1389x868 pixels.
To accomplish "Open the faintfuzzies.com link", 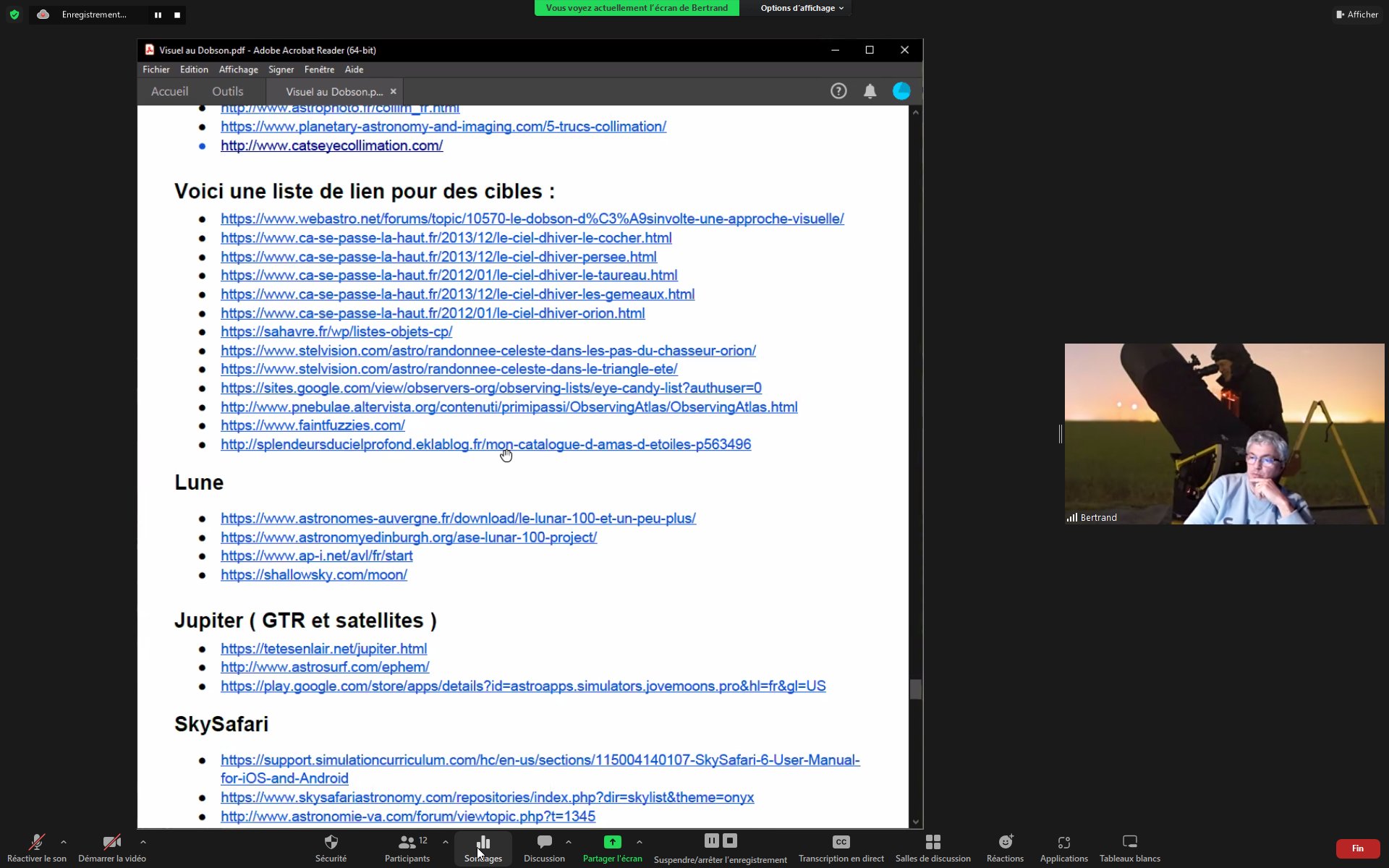I will [313, 425].
